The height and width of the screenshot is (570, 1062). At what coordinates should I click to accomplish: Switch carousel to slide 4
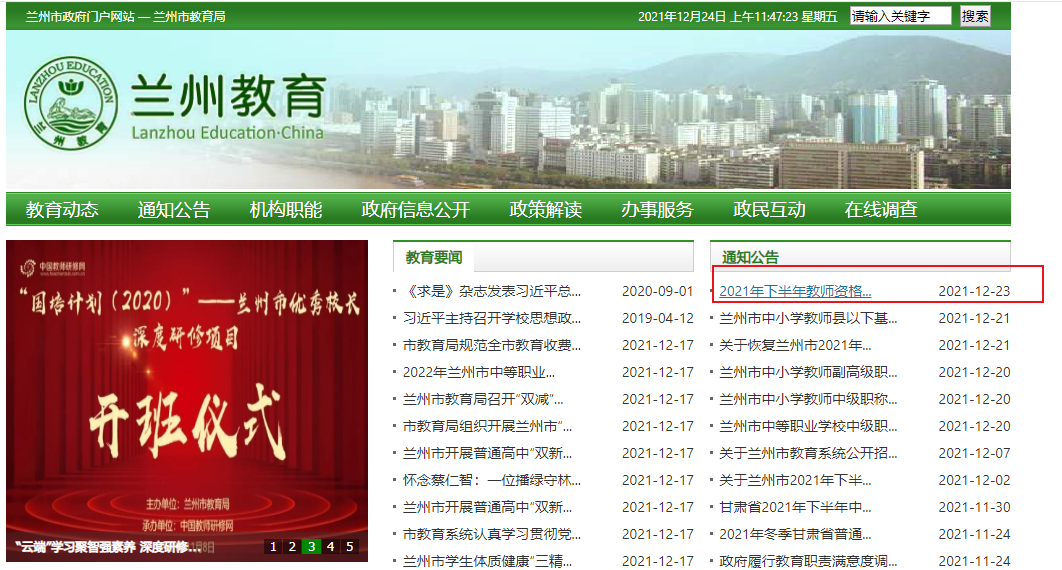pos(331,546)
